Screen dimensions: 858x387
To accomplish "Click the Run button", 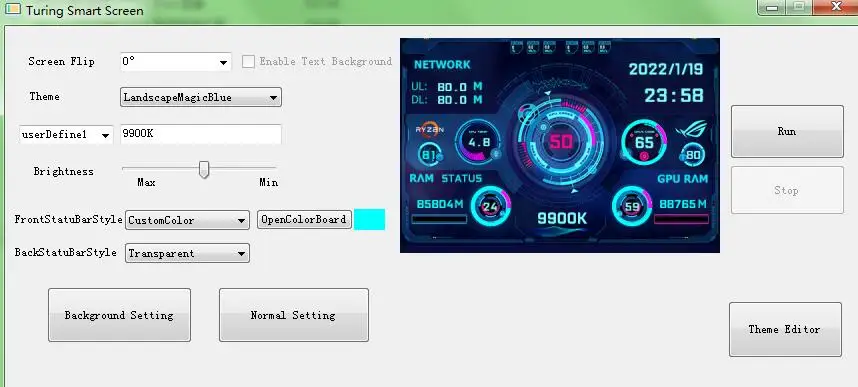I will tap(787, 131).
